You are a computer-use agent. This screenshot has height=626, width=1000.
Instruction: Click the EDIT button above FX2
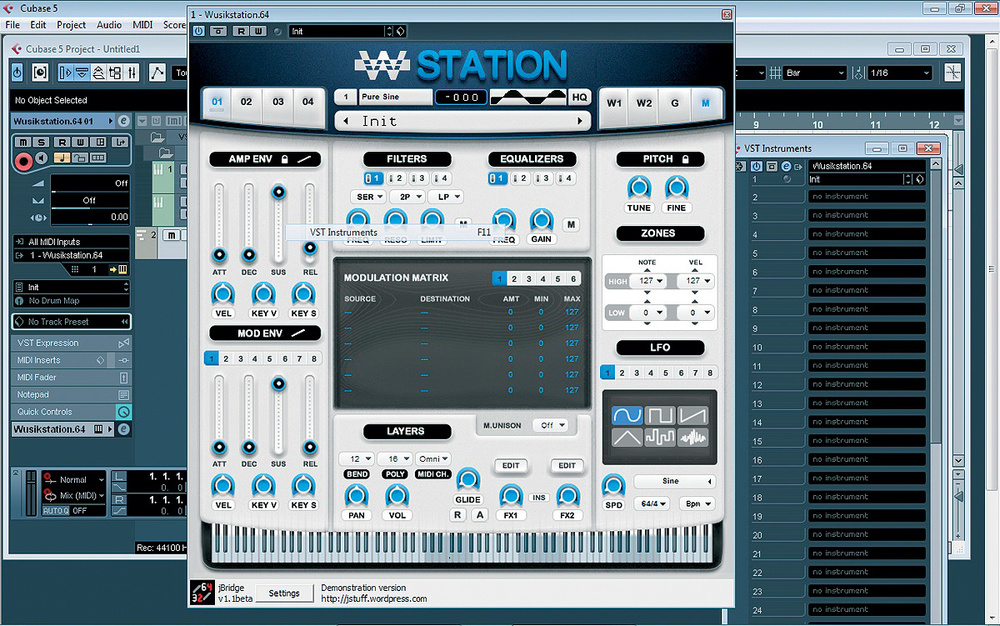pos(567,465)
